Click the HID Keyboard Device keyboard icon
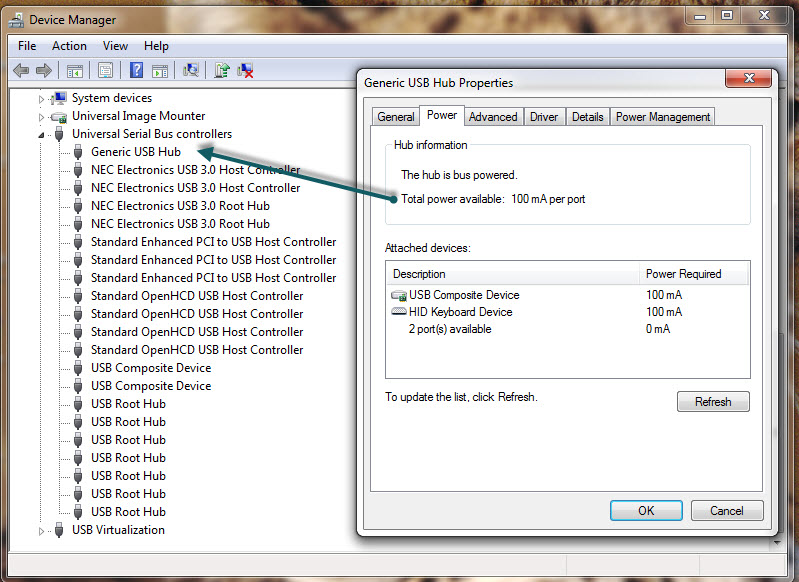The width and height of the screenshot is (799, 582). 398,311
